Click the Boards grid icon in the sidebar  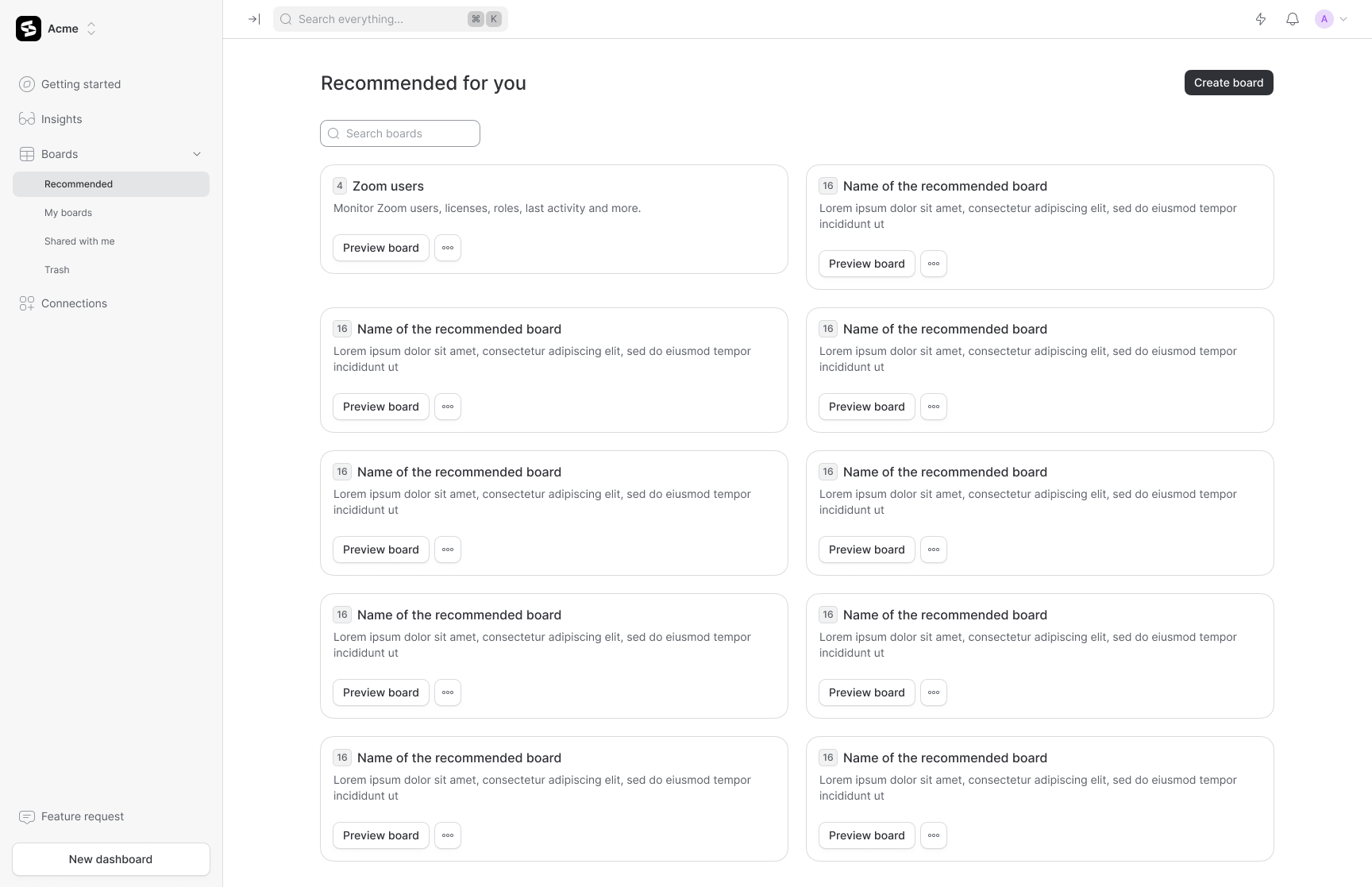(26, 153)
